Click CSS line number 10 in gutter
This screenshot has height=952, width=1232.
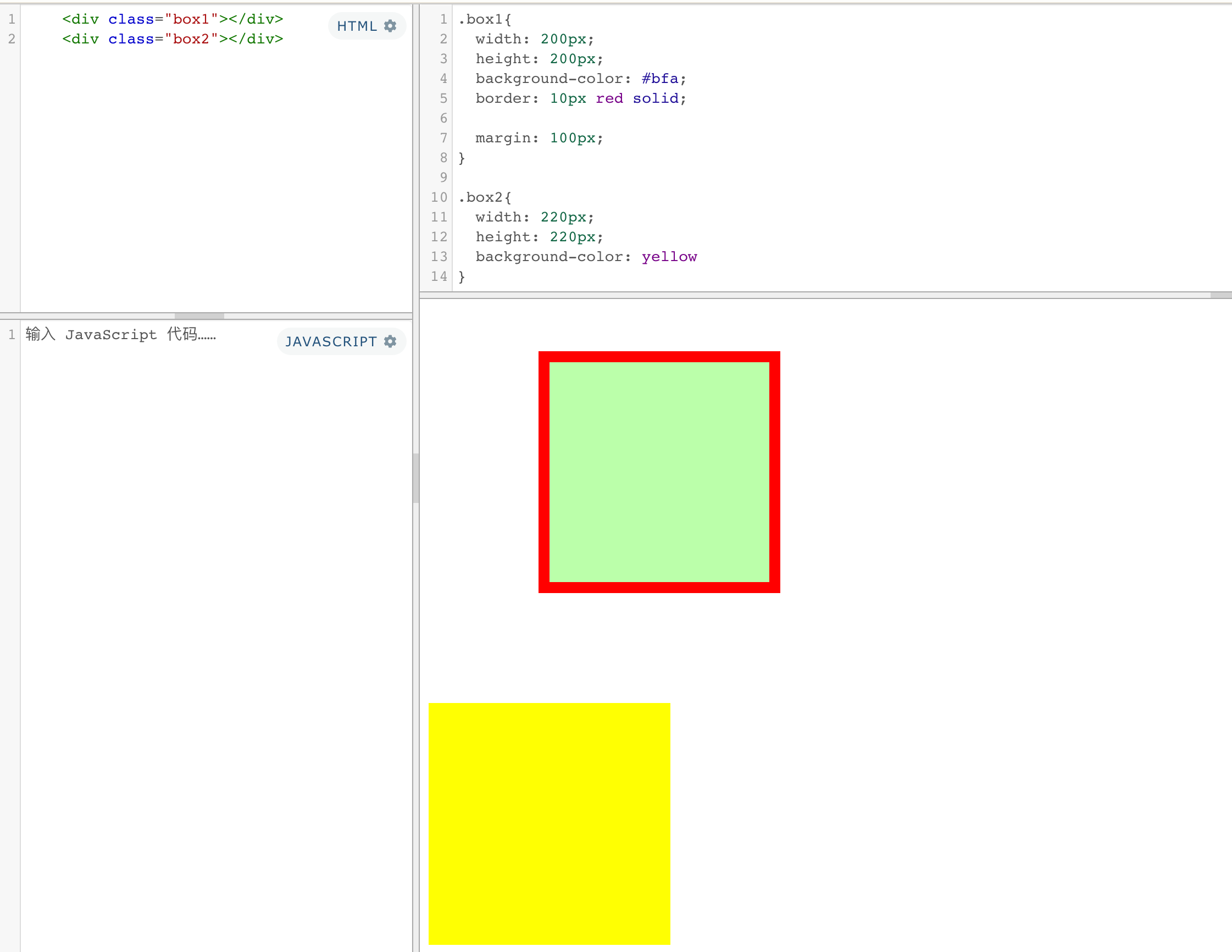pyautogui.click(x=439, y=197)
